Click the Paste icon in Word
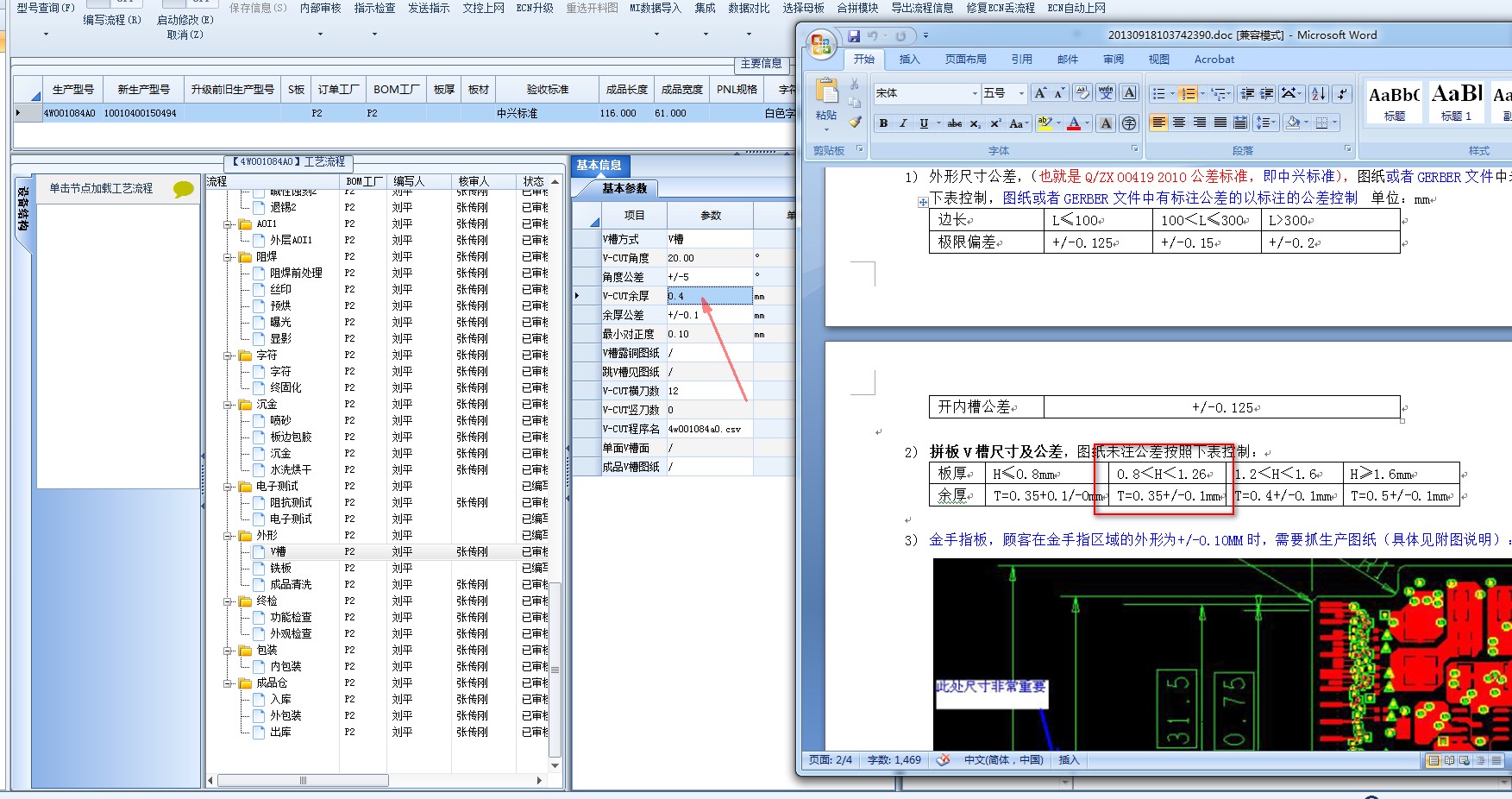 [x=826, y=91]
